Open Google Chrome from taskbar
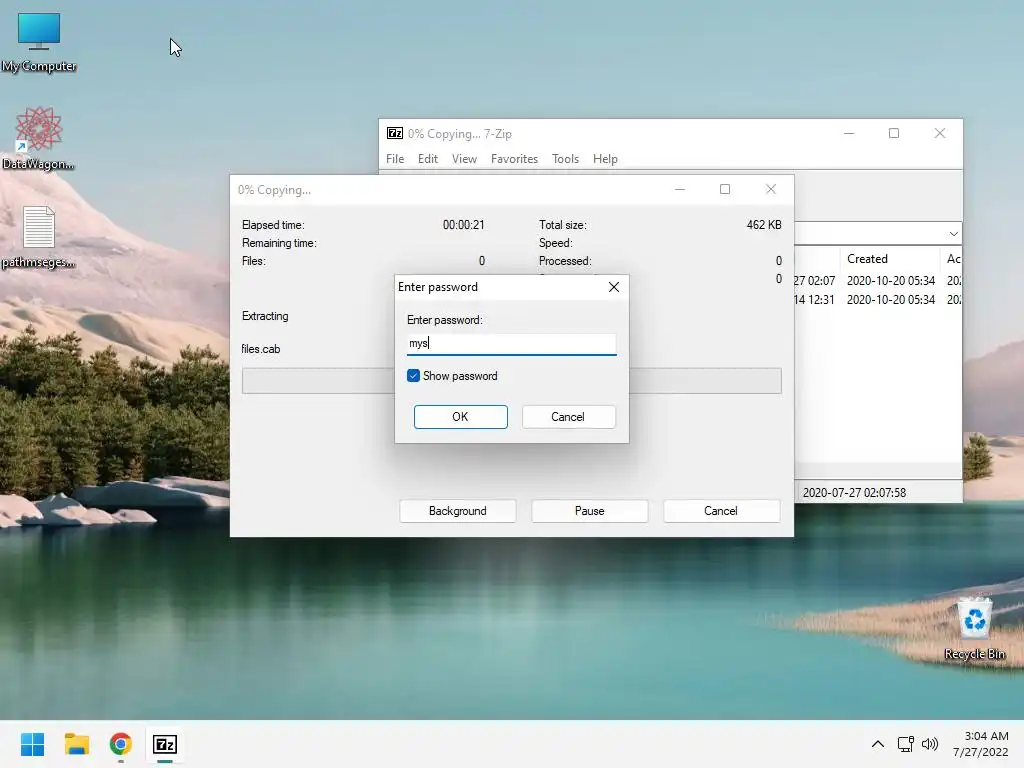The image size is (1024, 768). [121, 744]
